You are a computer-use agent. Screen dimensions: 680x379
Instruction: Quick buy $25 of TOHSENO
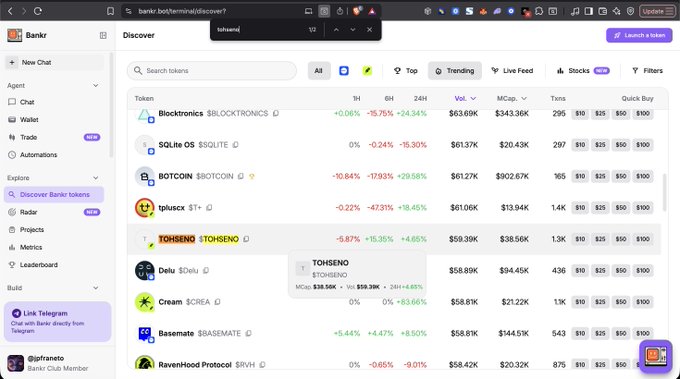click(x=600, y=239)
